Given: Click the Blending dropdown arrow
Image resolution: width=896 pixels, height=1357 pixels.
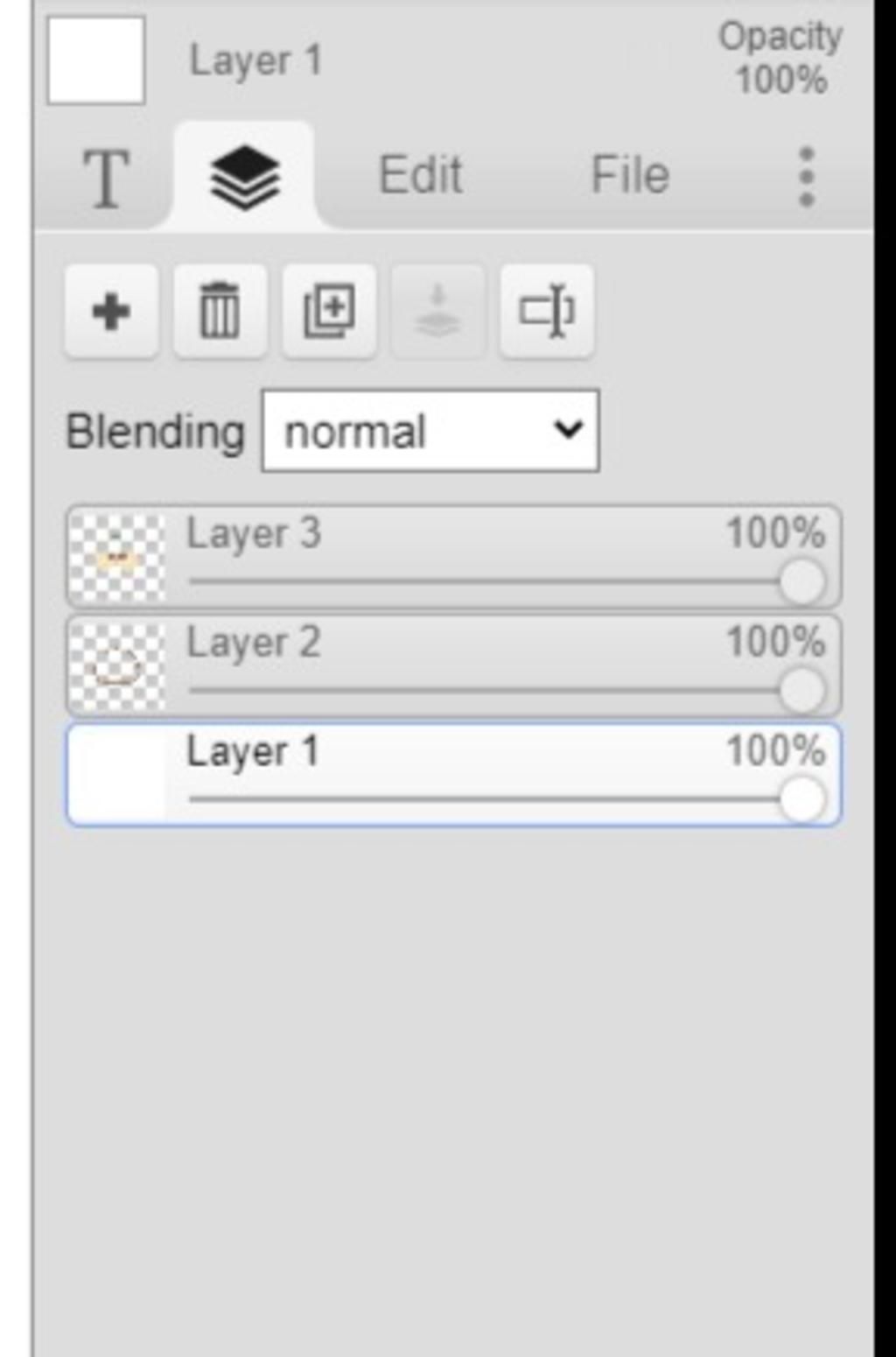Looking at the screenshot, I should tap(568, 430).
